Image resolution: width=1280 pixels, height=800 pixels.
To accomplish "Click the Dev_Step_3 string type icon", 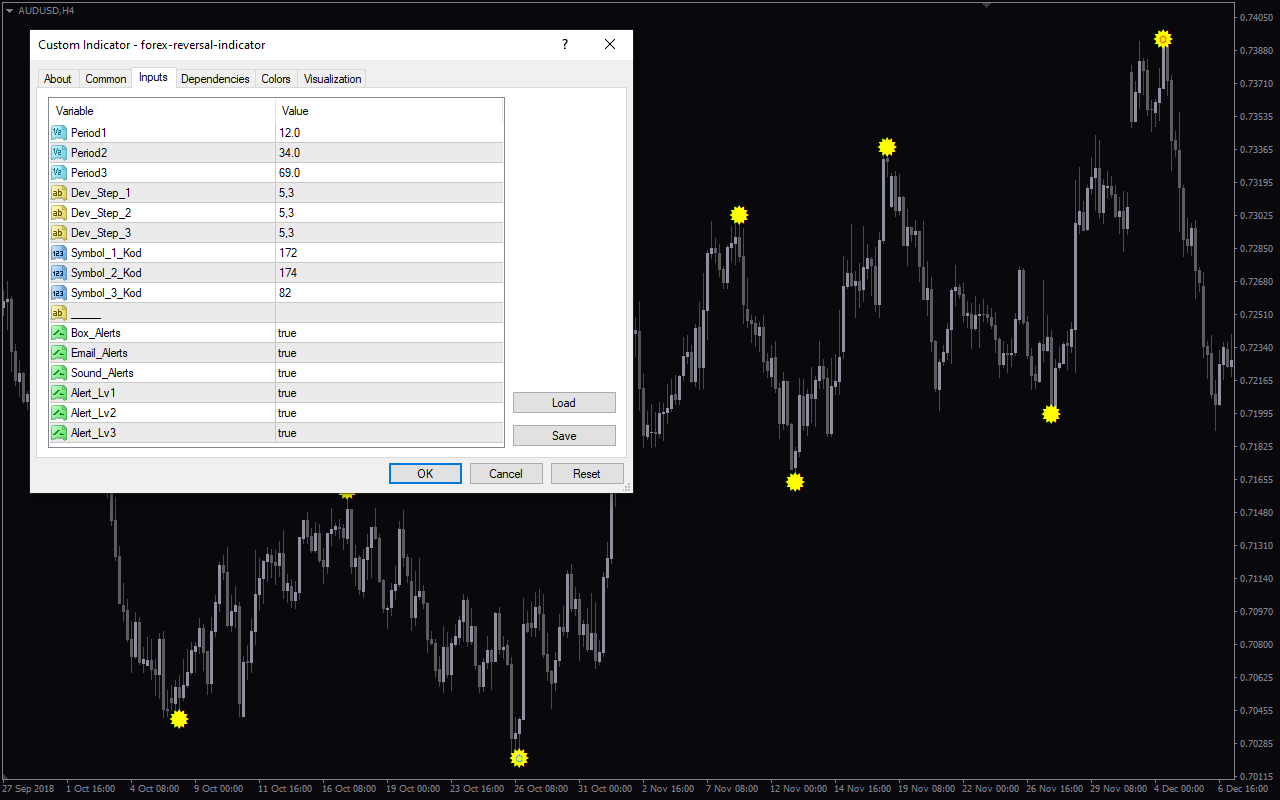I will tap(59, 233).
